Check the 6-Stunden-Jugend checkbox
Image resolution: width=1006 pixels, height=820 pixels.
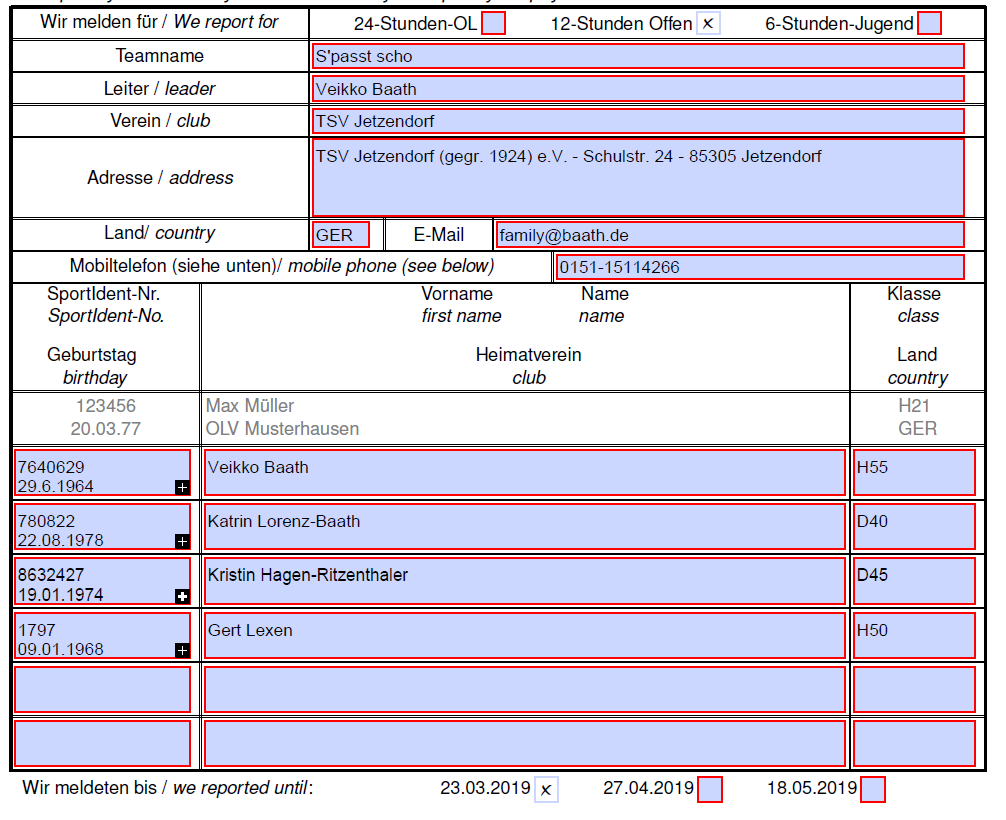point(929,23)
